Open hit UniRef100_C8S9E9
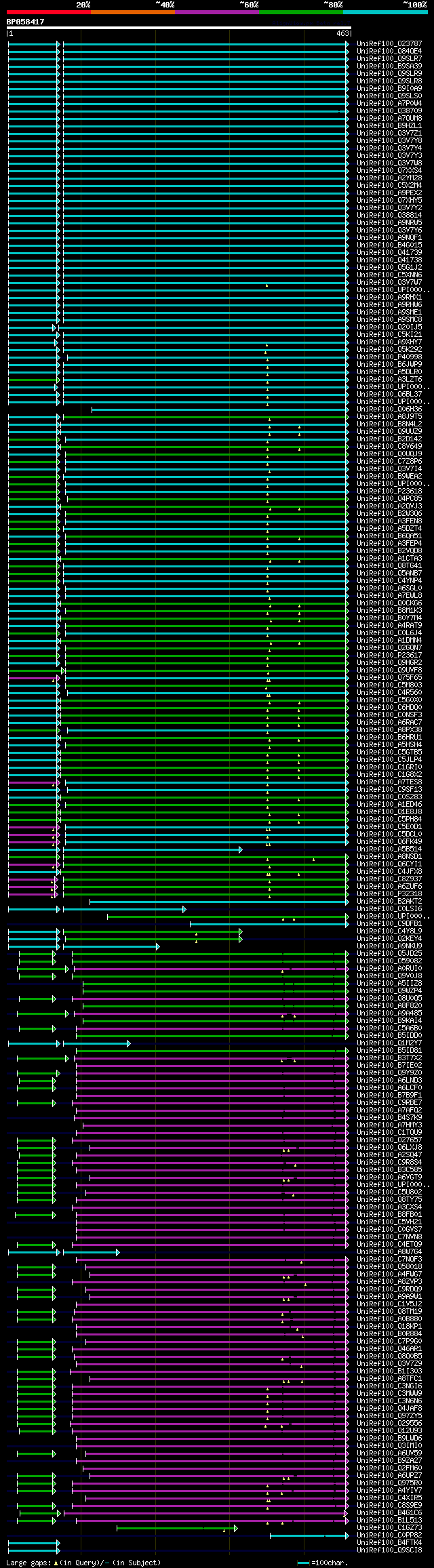434x1568 pixels. [x=389, y=1505]
